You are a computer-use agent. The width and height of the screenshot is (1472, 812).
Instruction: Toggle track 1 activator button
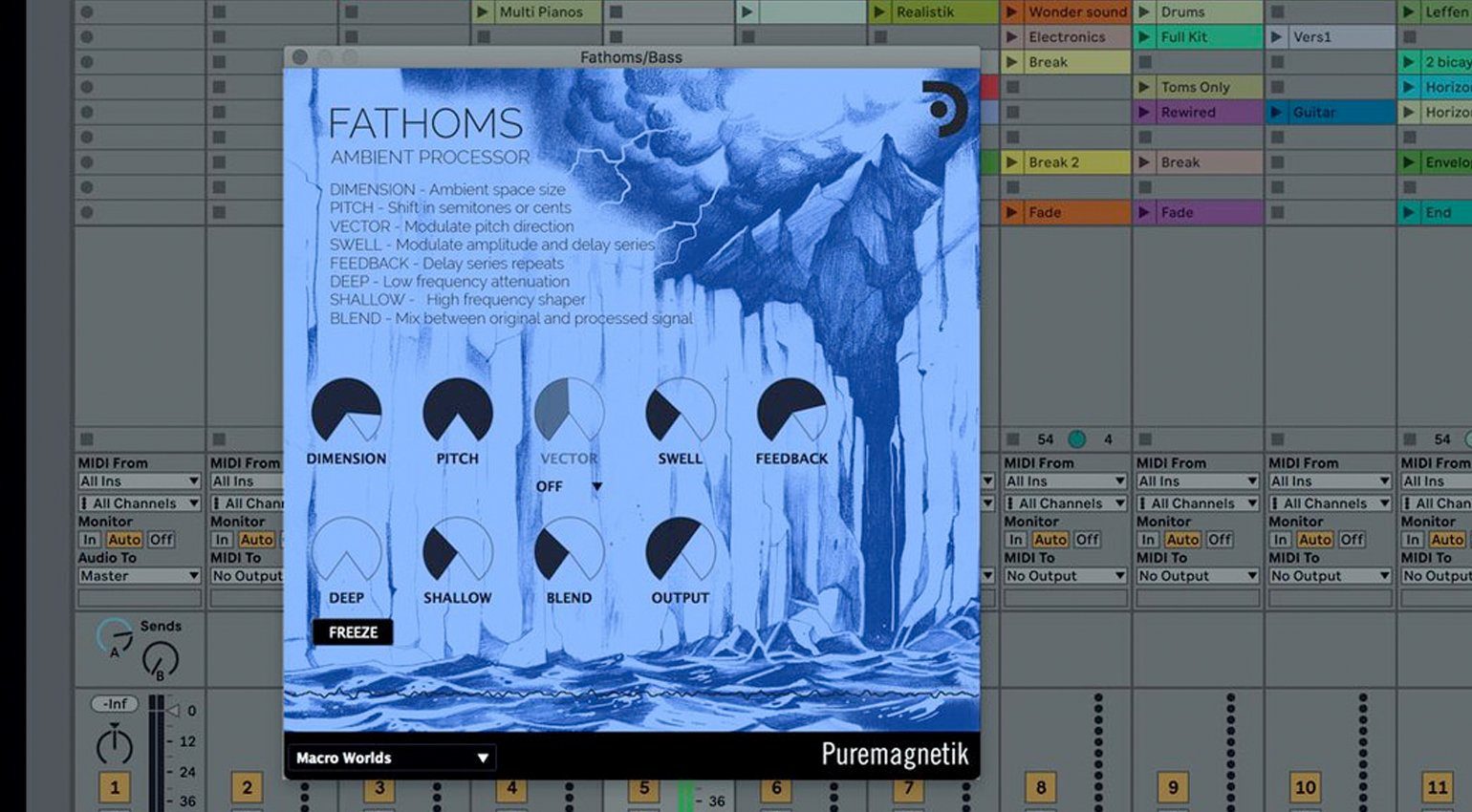tap(115, 788)
